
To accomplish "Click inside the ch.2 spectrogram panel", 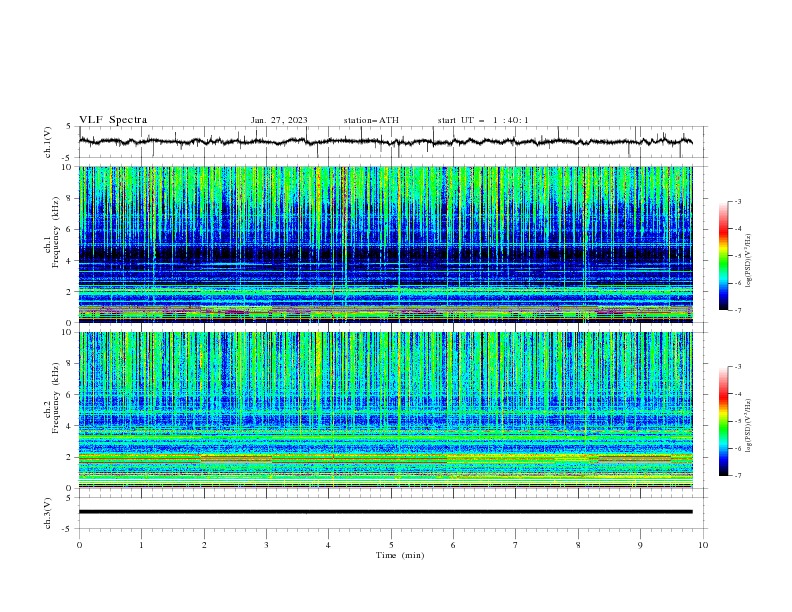I will [x=385, y=410].
